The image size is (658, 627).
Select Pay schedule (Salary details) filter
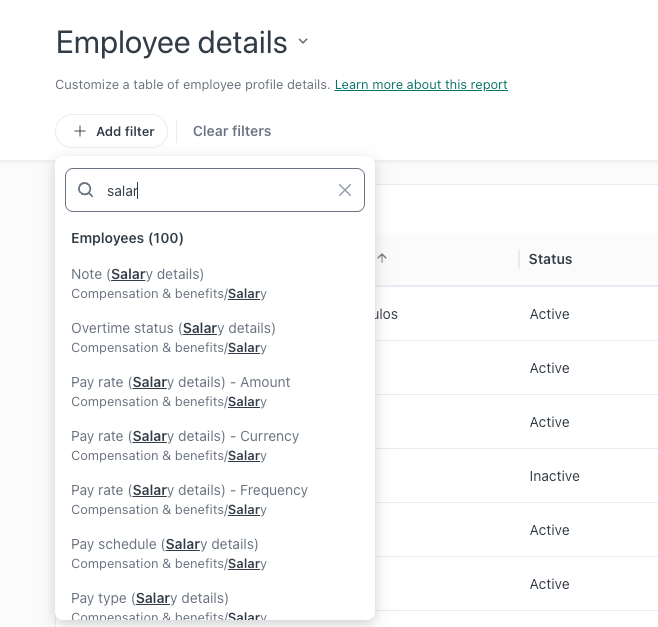click(x=165, y=544)
